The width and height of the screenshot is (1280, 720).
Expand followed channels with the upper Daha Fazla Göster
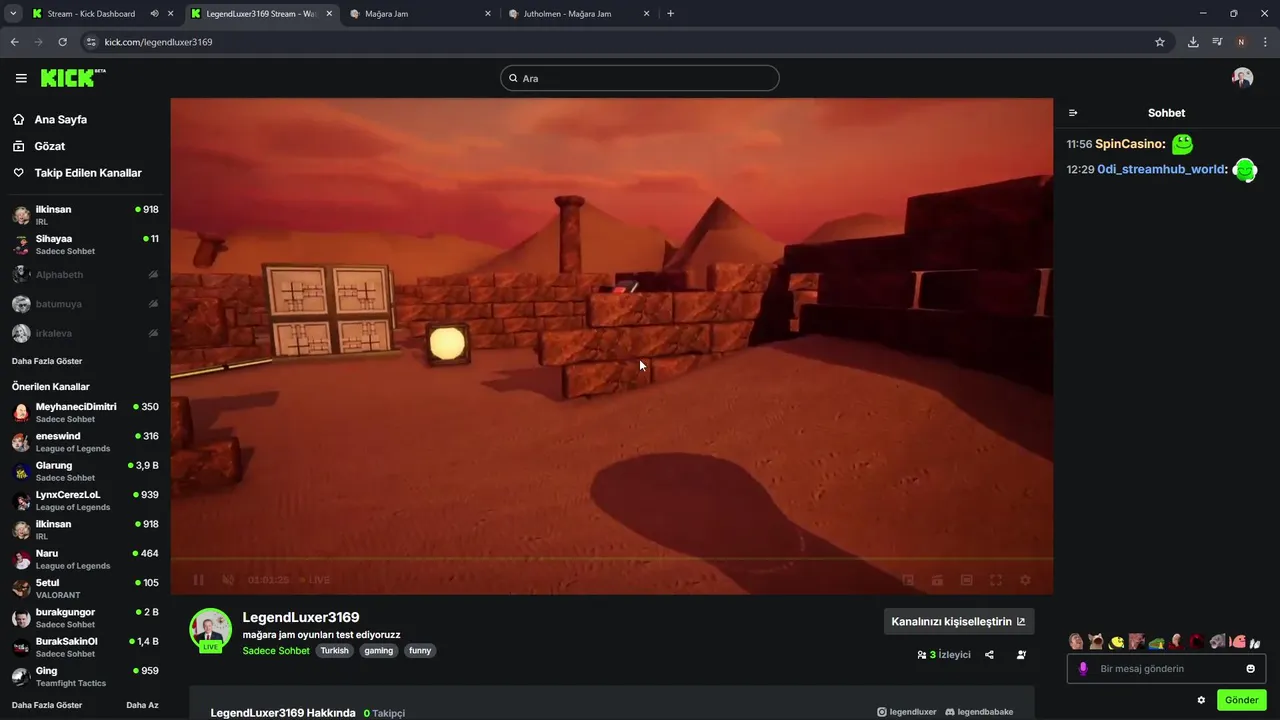click(x=47, y=361)
